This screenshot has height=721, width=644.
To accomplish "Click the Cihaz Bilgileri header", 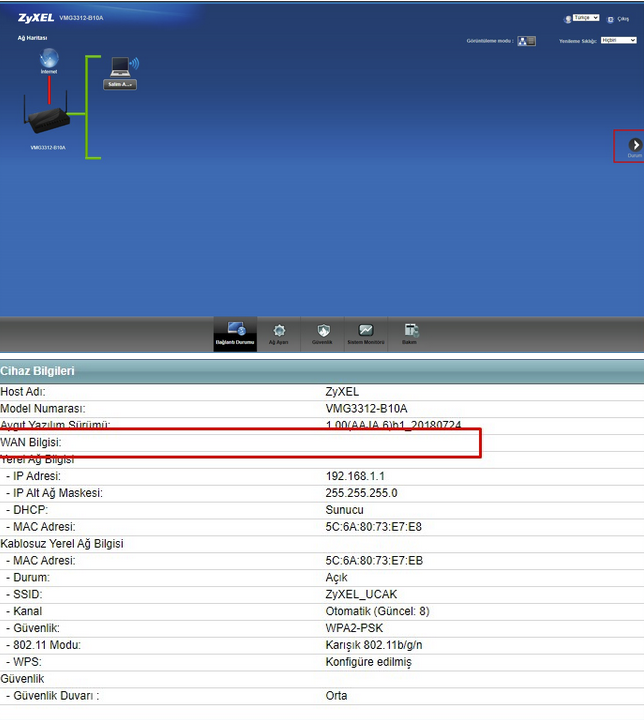I will pos(37,371).
